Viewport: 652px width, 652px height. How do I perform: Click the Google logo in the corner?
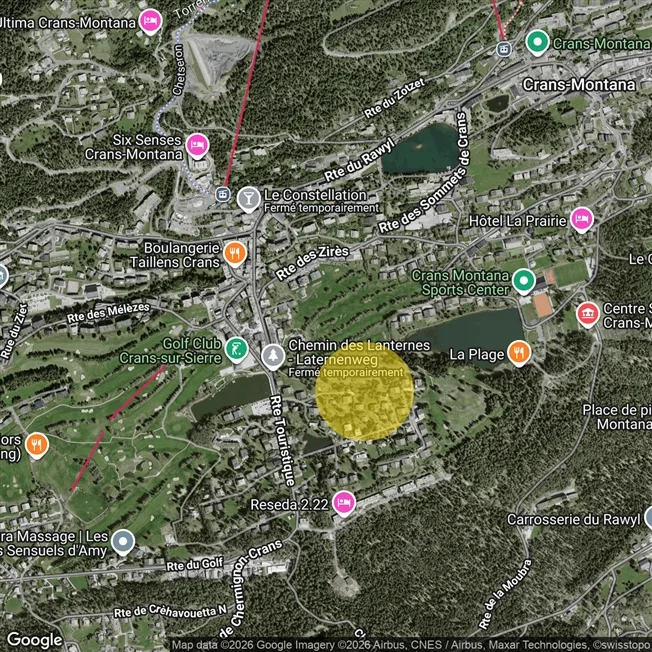click(35, 640)
